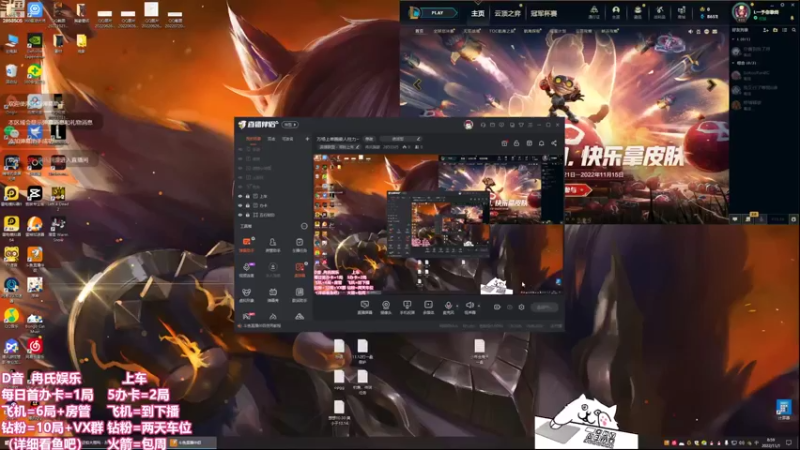This screenshot has height=450, width=800.
Task: Click new folder icon in League friends panel
Action: (776, 30)
